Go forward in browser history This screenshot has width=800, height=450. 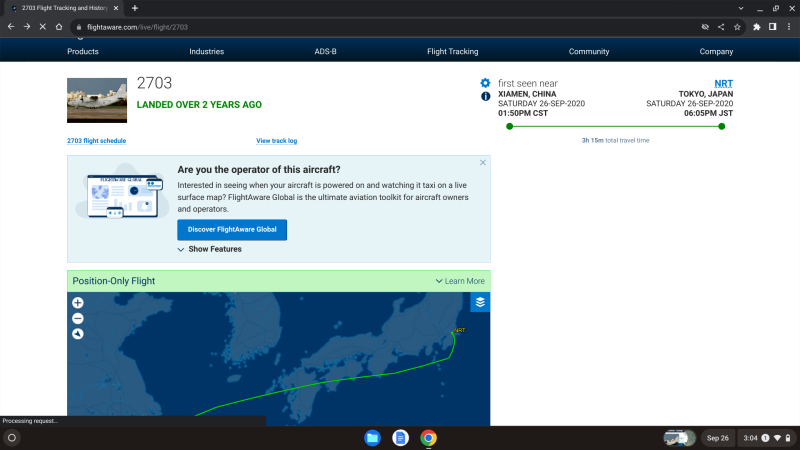(27, 27)
